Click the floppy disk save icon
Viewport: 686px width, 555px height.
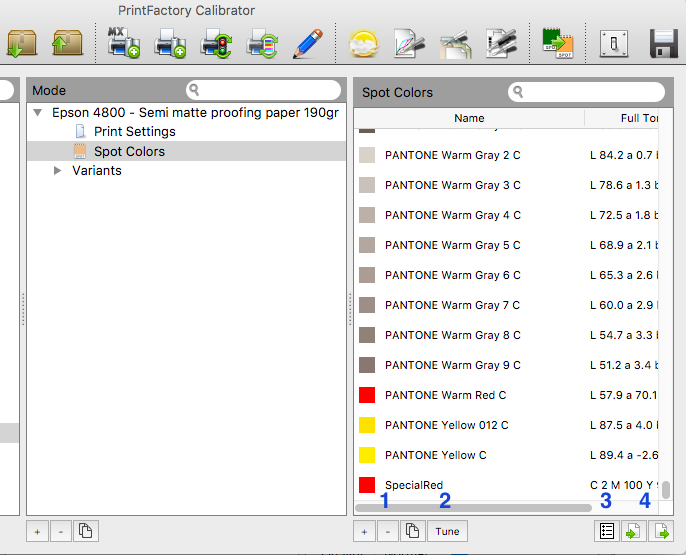click(x=664, y=44)
